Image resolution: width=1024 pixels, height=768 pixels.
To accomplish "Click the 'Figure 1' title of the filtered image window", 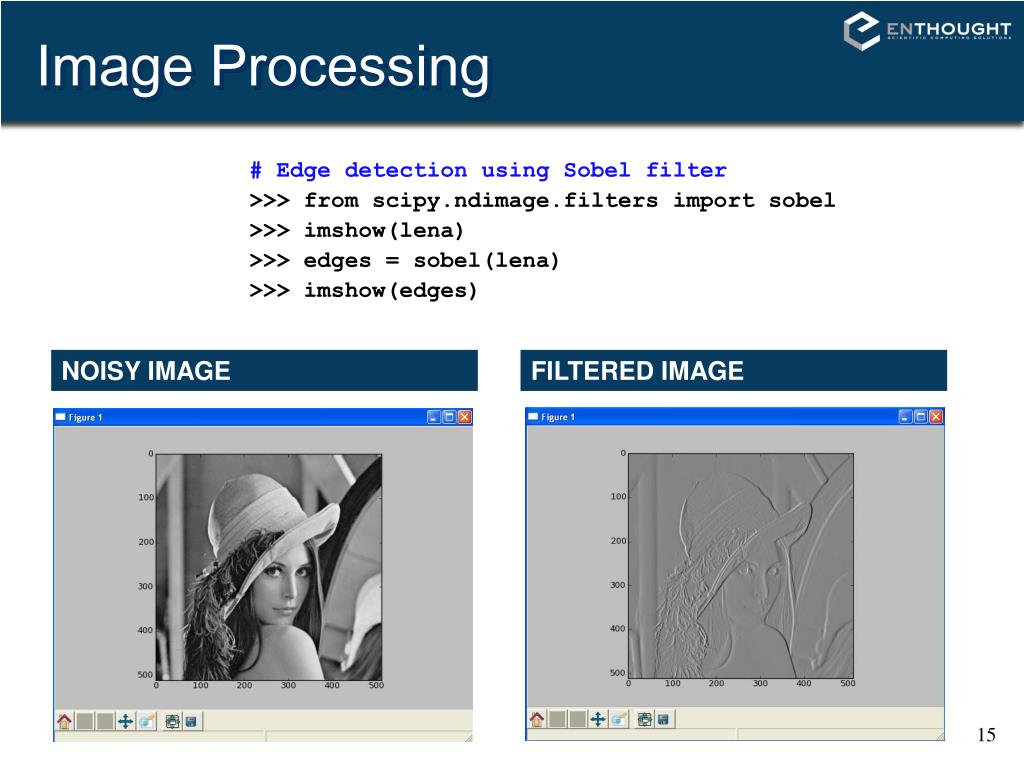I will tap(558, 417).
